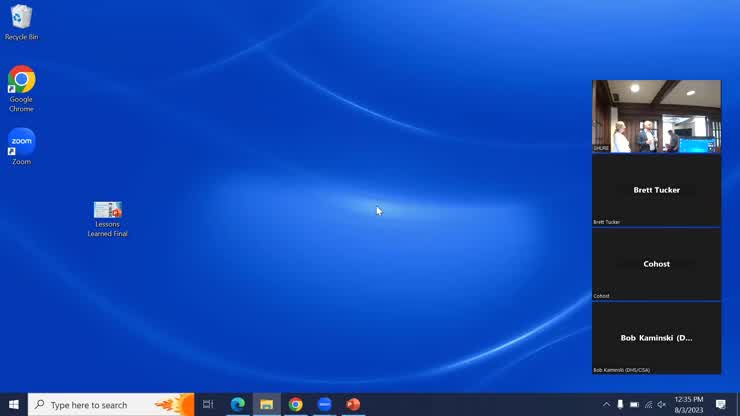Click the Task View taskbar button
Viewport: 740px width, 416px height.
pos(208,404)
